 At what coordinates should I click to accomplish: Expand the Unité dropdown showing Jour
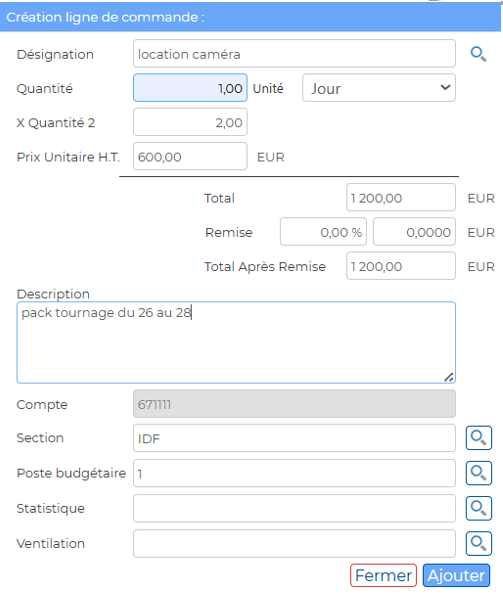click(x=379, y=88)
